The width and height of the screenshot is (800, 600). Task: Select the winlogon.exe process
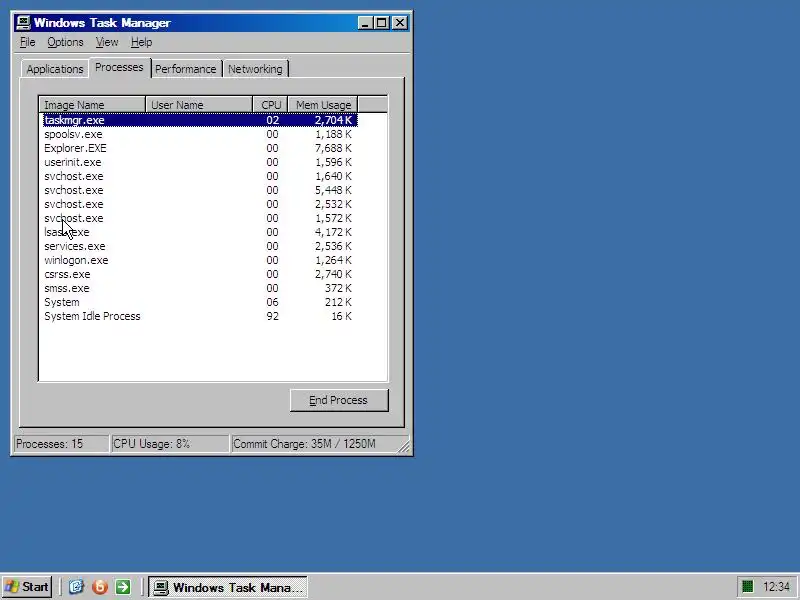coord(200,260)
